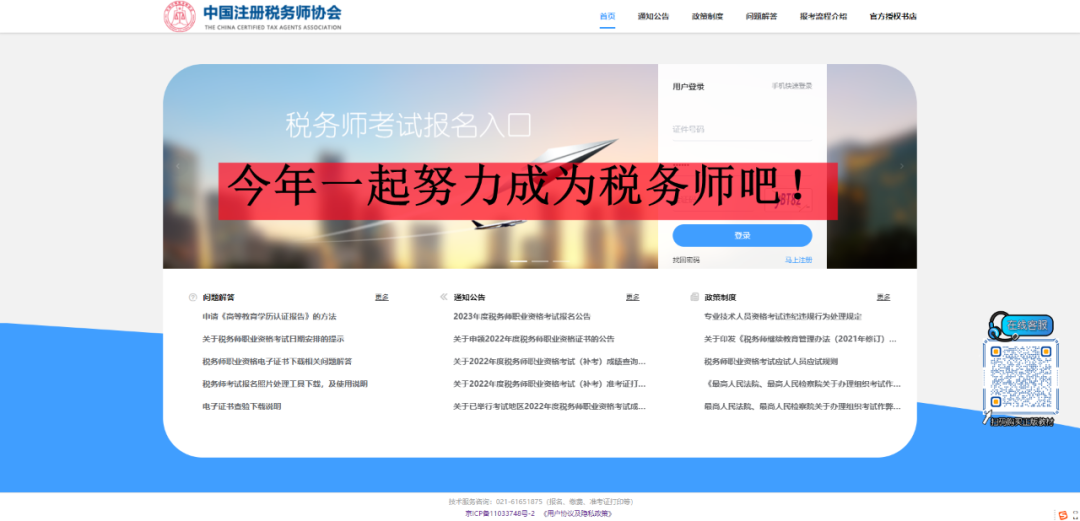Click the 通知公告 section heading
Image resolution: width=1080 pixels, height=521 pixels.
click(469, 297)
